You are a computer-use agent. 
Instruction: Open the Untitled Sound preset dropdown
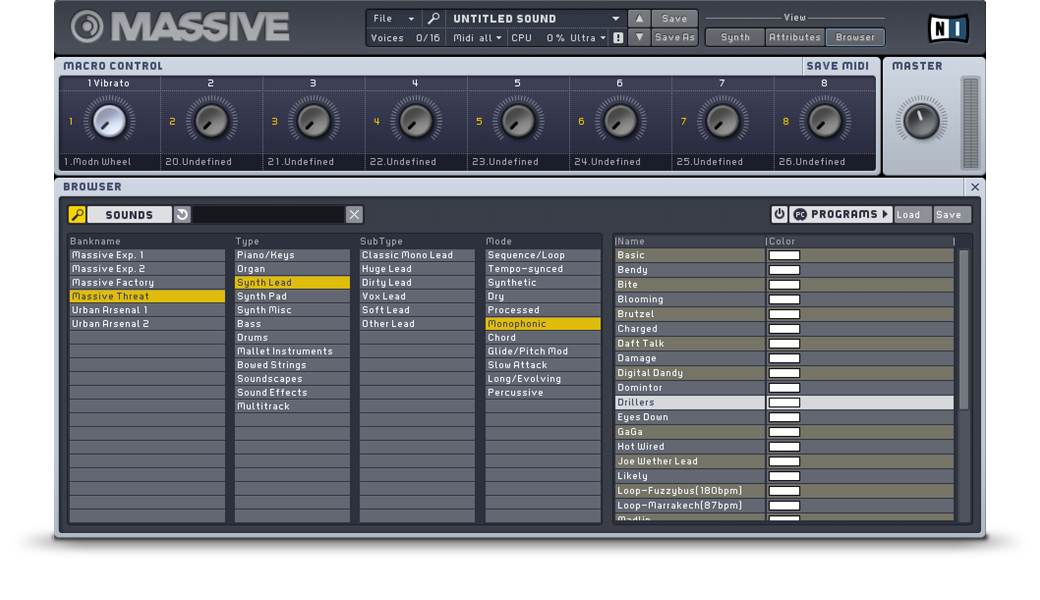click(536, 19)
